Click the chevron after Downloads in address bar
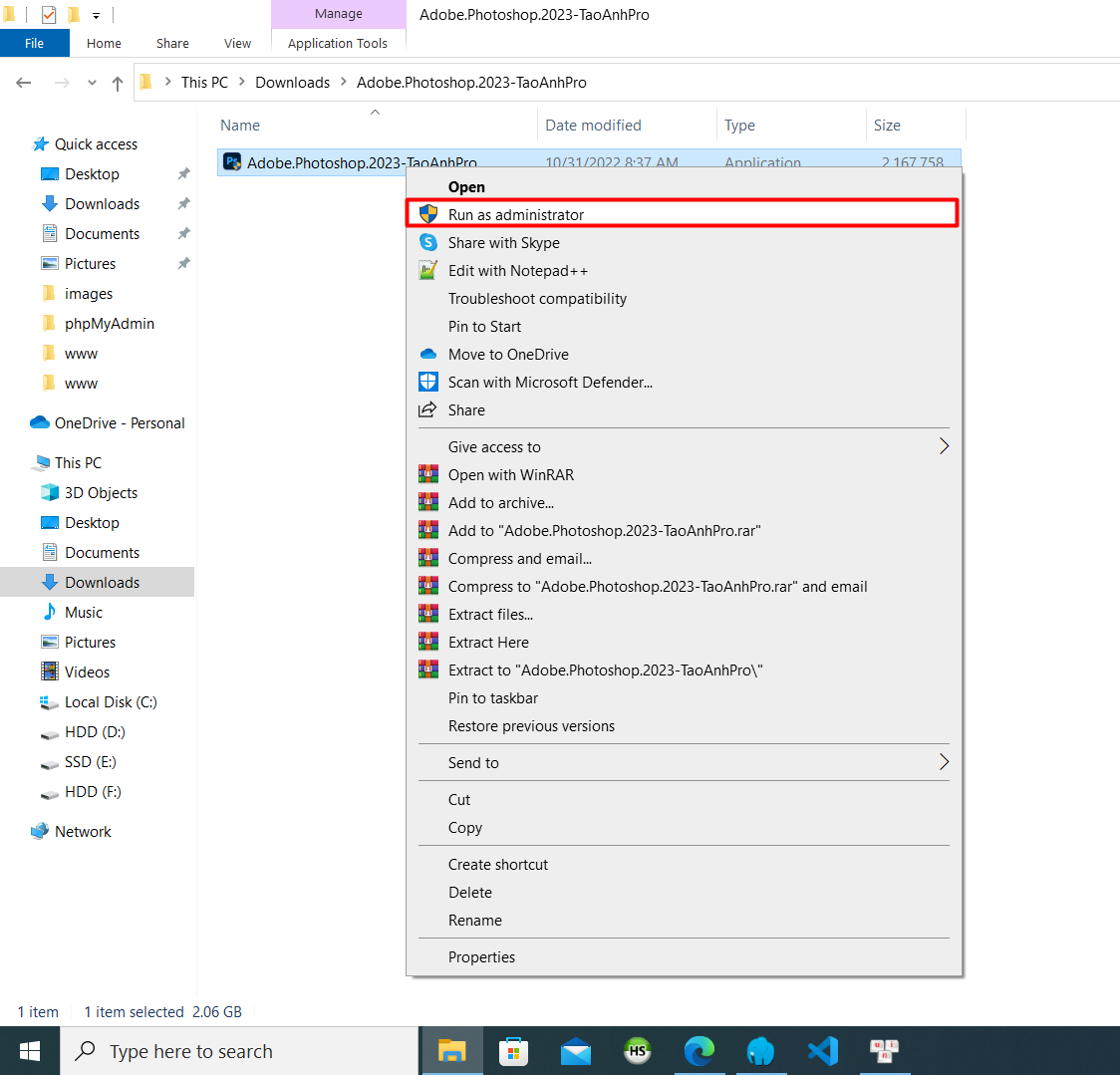This screenshot has height=1075, width=1120. pyautogui.click(x=343, y=82)
